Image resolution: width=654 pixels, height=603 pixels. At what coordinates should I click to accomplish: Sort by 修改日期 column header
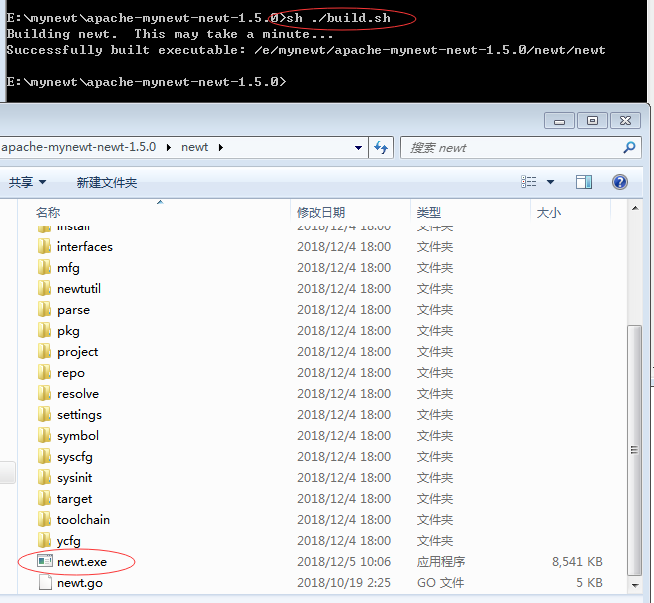(x=321, y=212)
